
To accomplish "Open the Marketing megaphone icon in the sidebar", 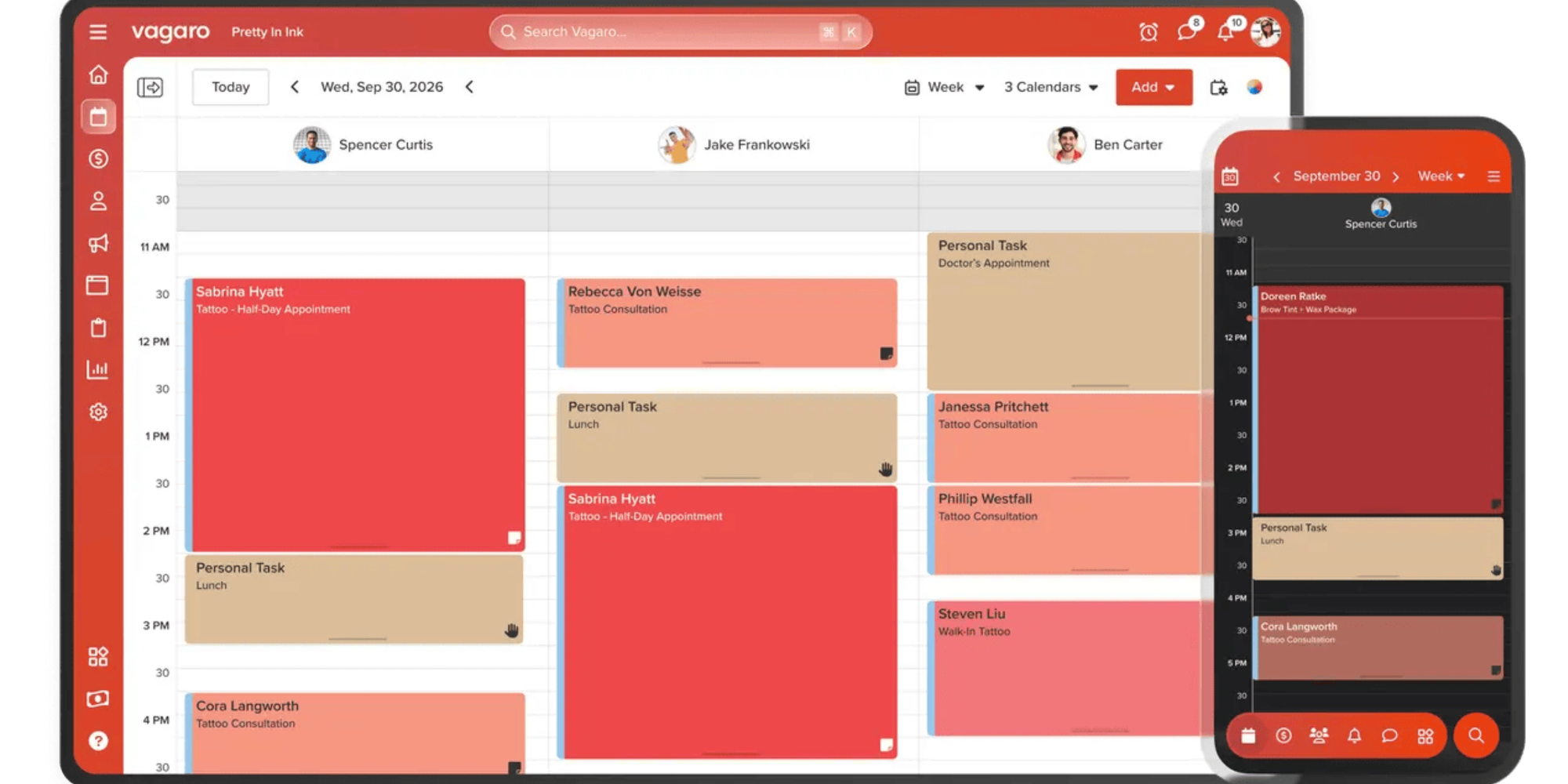I will [x=98, y=243].
